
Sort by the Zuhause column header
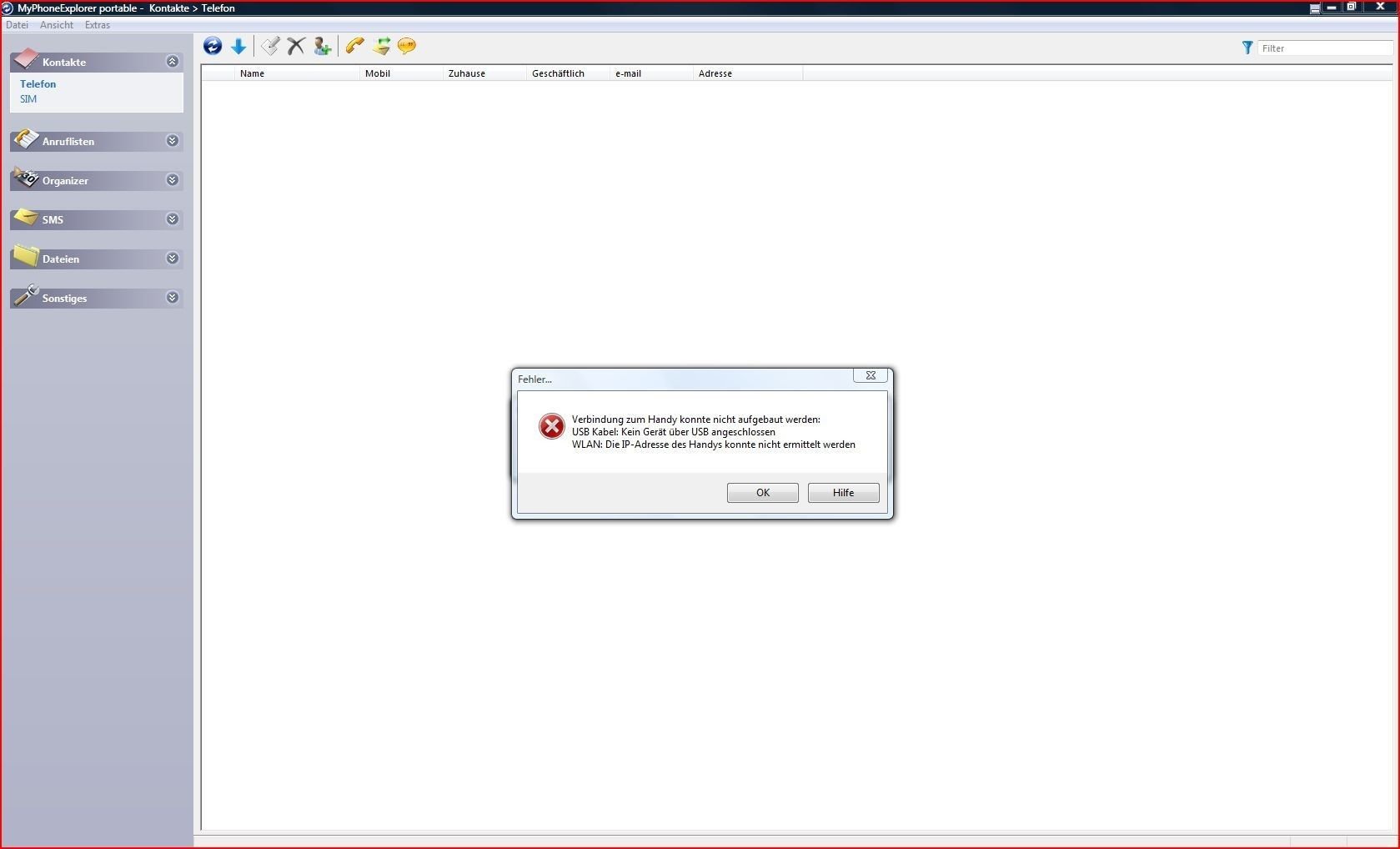(485, 73)
